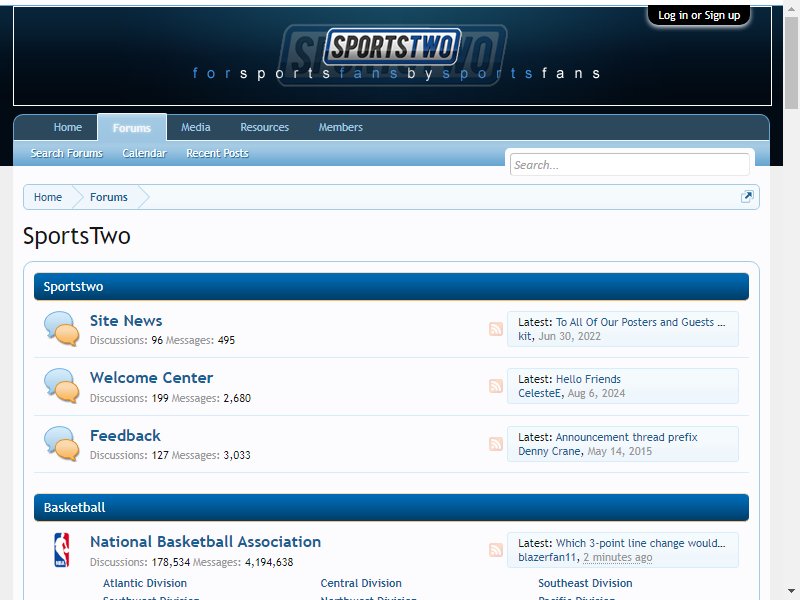The width and height of the screenshot is (800, 600).
Task: Click the 'SportsTwo' page heading
Action: (77, 236)
